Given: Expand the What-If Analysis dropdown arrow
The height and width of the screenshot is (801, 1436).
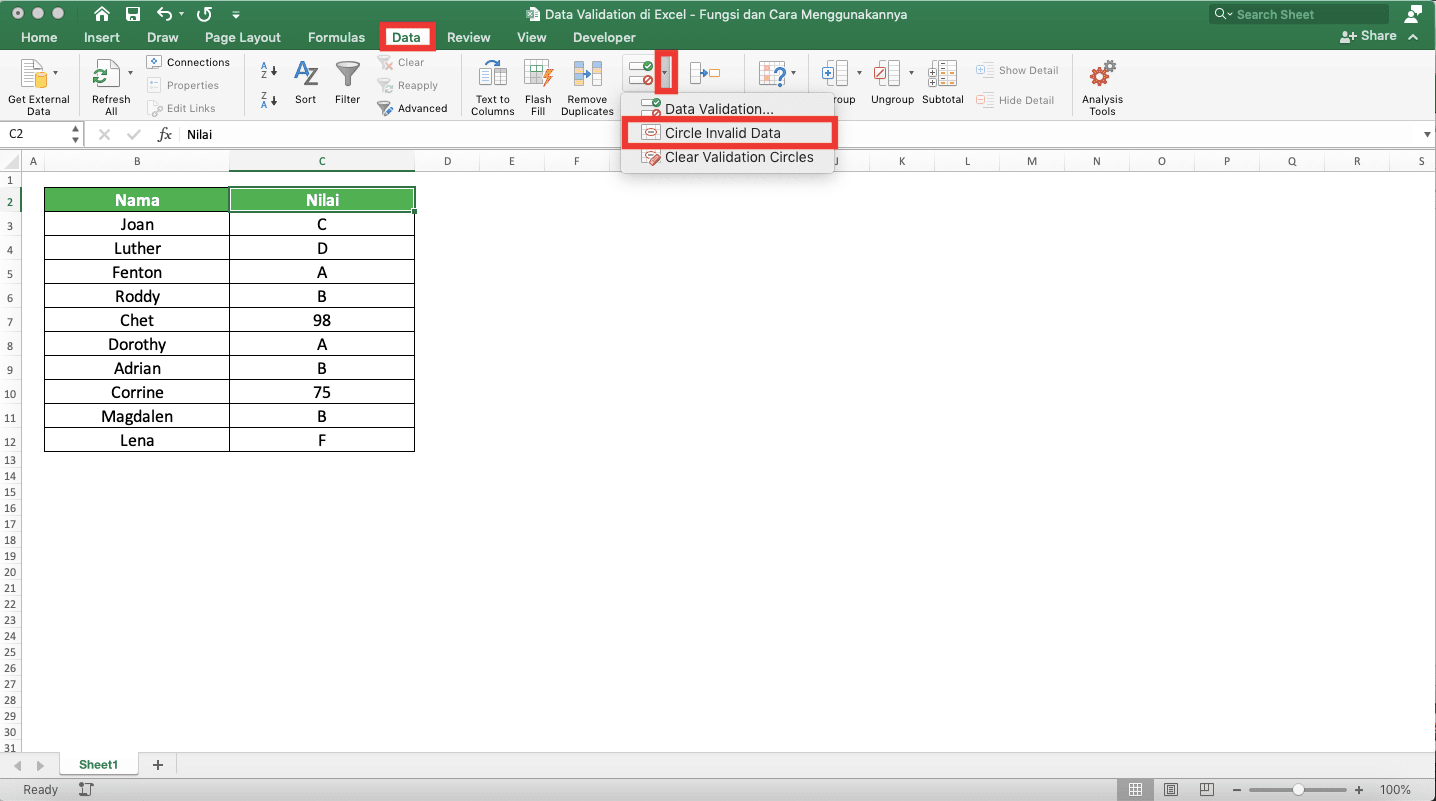Looking at the screenshot, I should click(x=793, y=73).
